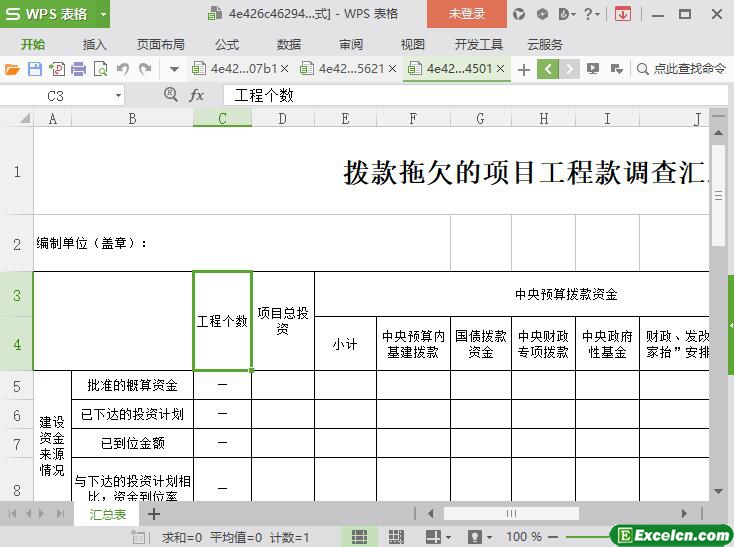Click the fx insert function icon
The image size is (734, 547).
point(197,95)
